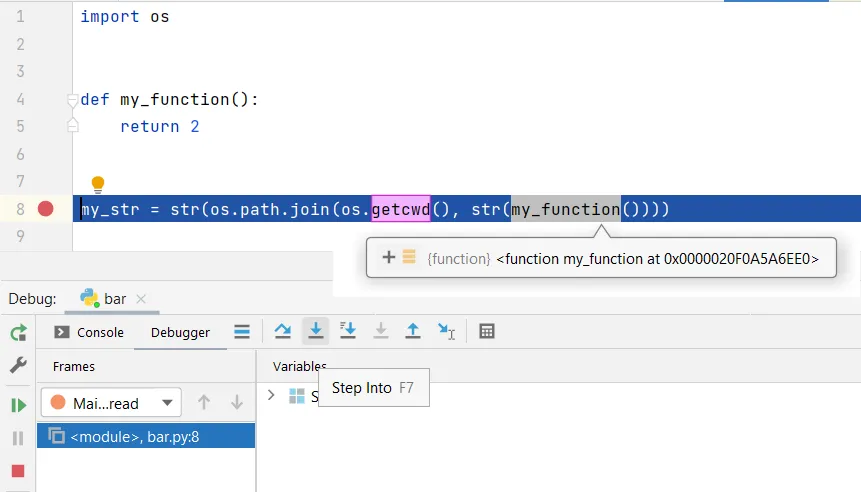Screen dimensions: 861x492
Task: Remove the breakpoint on line 8
Action: click(46, 209)
